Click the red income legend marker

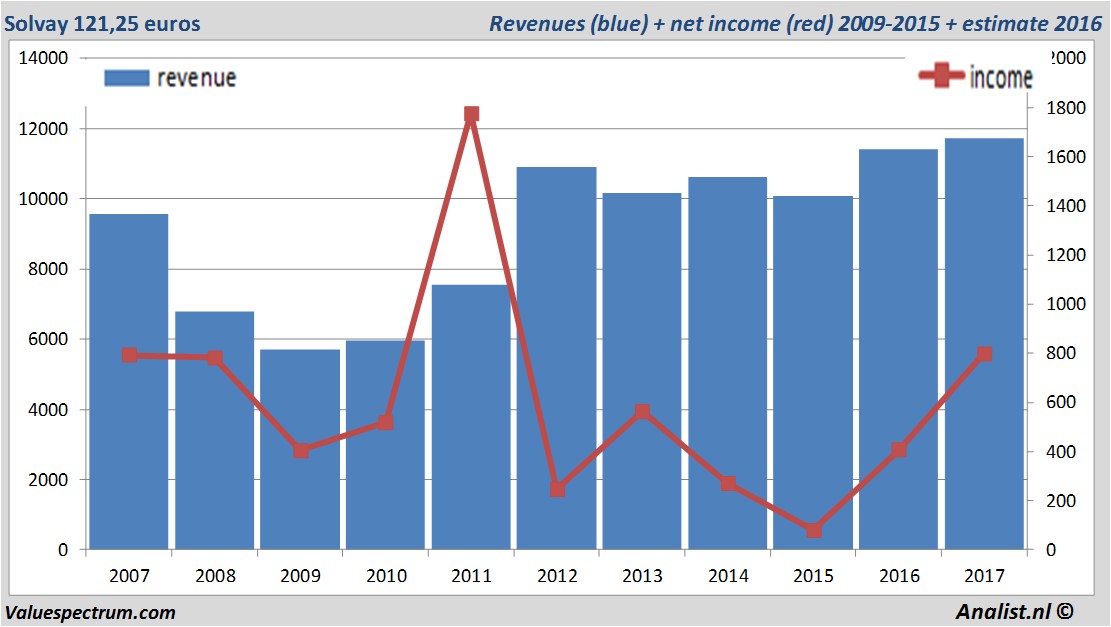coord(942,77)
